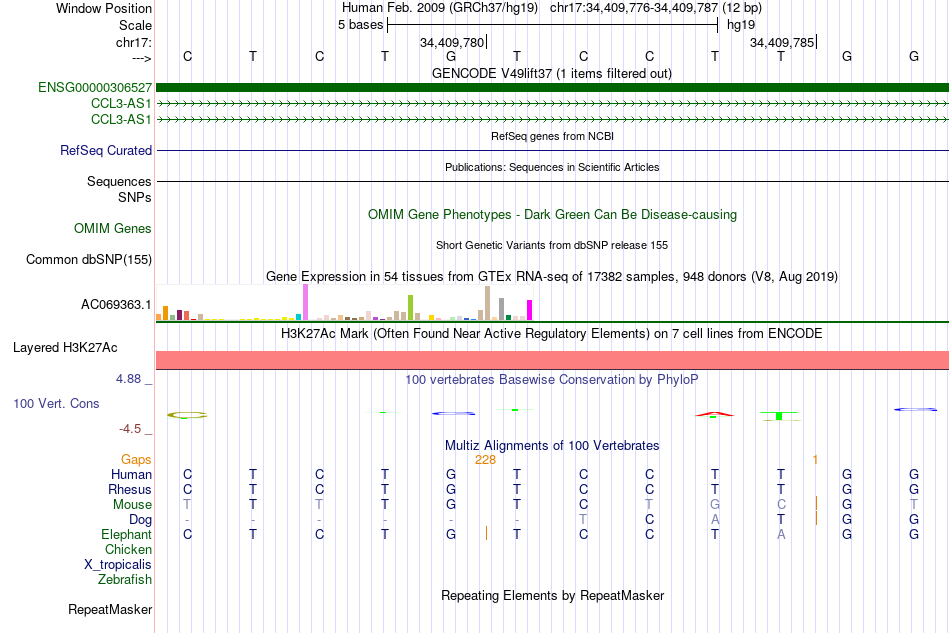Click the solid green ENSG00000306527 exon bar
The width and height of the screenshot is (950, 633).
(x=552, y=87)
